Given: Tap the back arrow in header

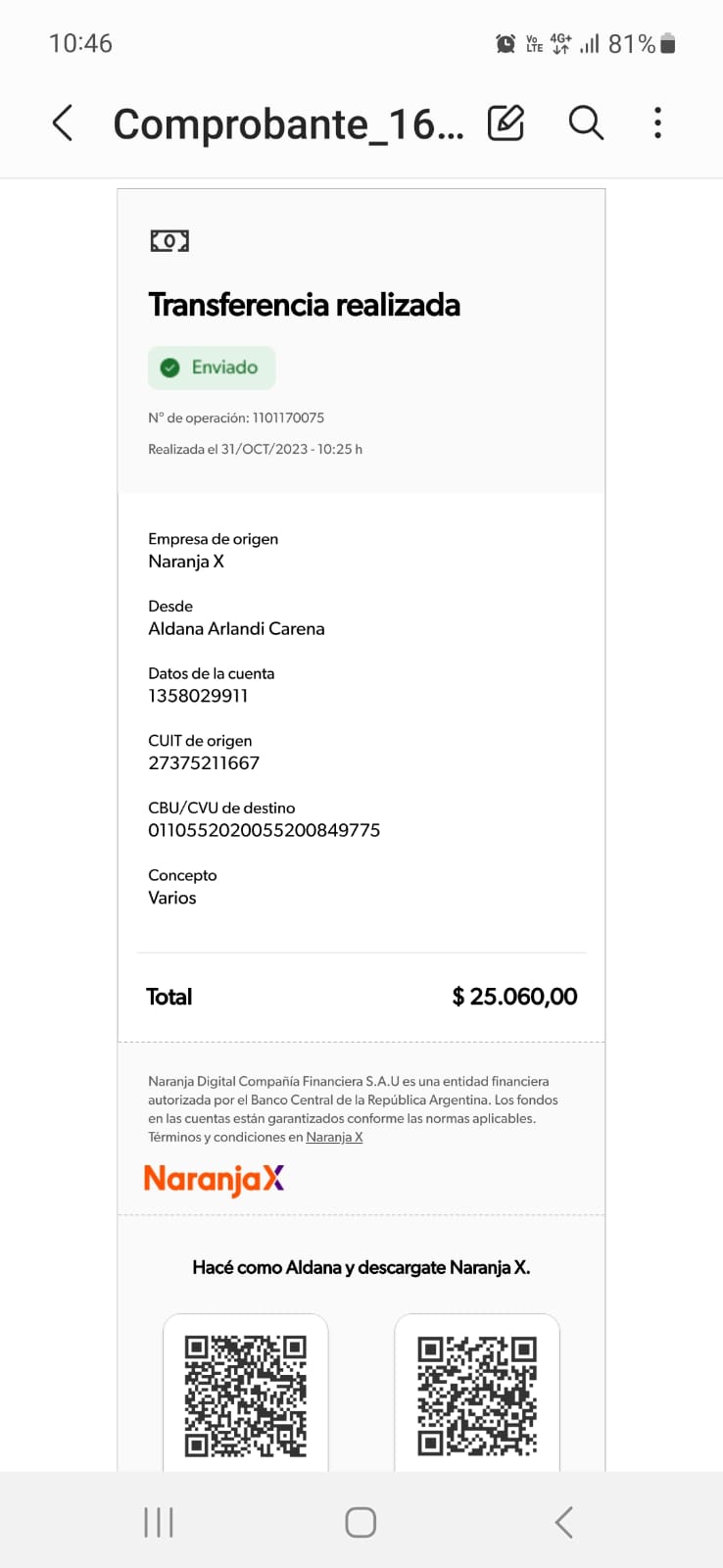Looking at the screenshot, I should 63,123.
